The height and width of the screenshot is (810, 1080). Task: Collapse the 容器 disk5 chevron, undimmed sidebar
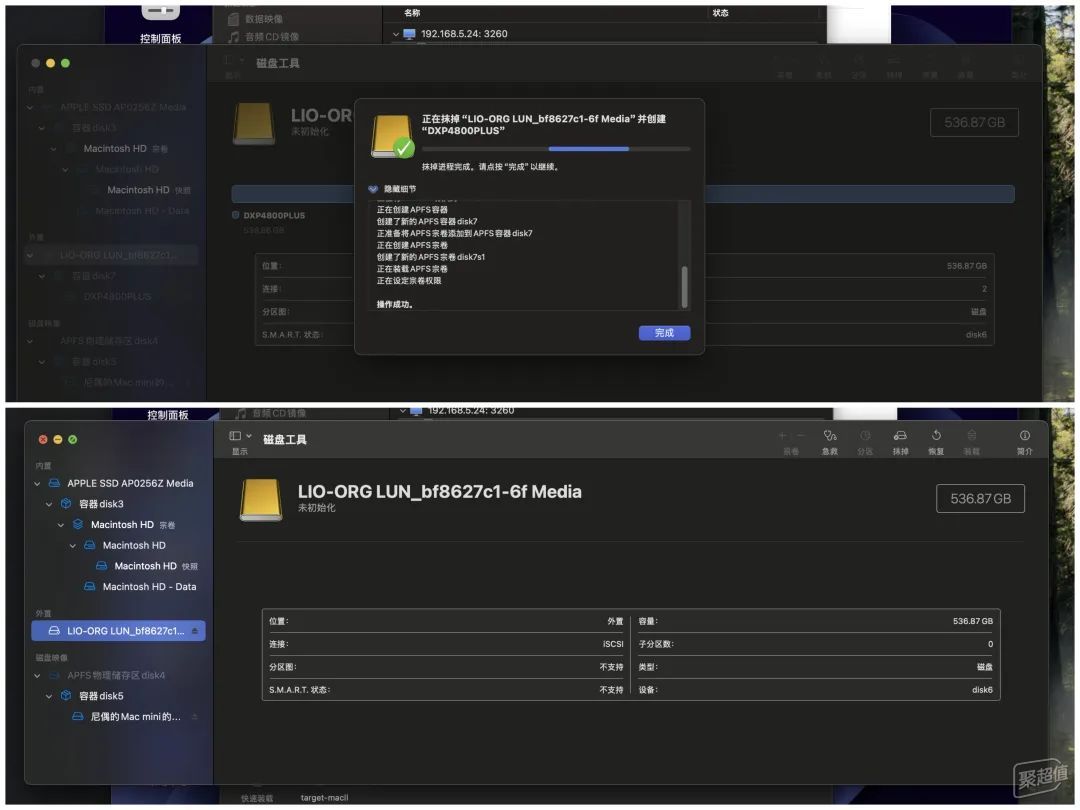point(49,696)
